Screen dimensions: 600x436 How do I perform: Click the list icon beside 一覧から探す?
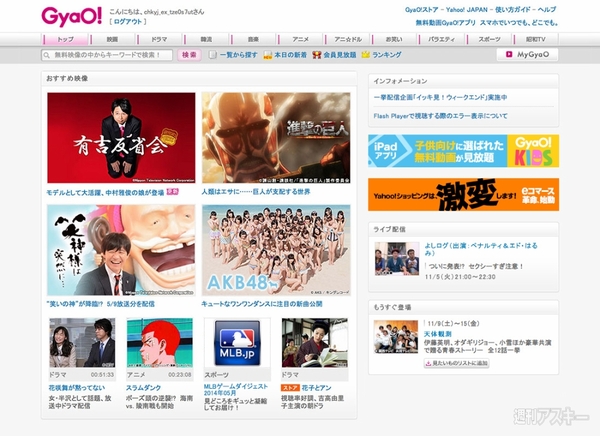(x=212, y=55)
